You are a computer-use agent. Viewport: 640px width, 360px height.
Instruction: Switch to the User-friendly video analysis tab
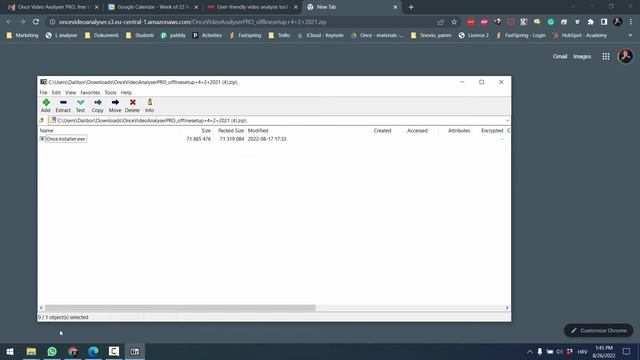[x=251, y=7]
